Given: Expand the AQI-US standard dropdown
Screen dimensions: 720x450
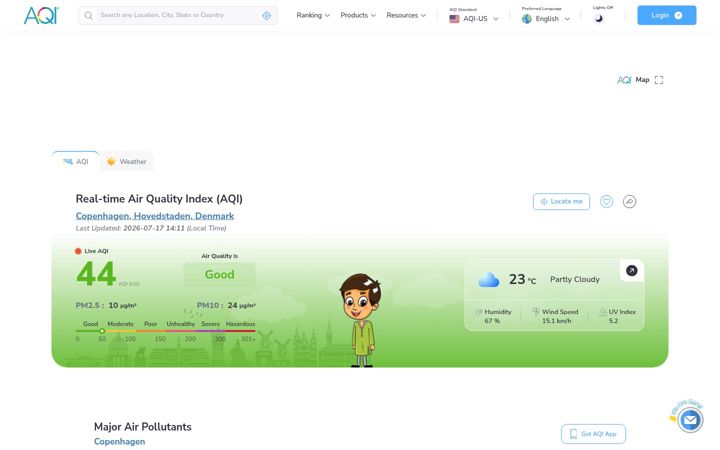Looking at the screenshot, I should click(x=474, y=19).
